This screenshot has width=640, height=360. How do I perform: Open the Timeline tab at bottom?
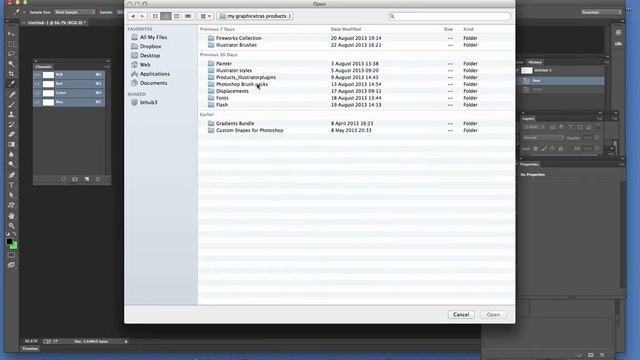tap(30, 349)
